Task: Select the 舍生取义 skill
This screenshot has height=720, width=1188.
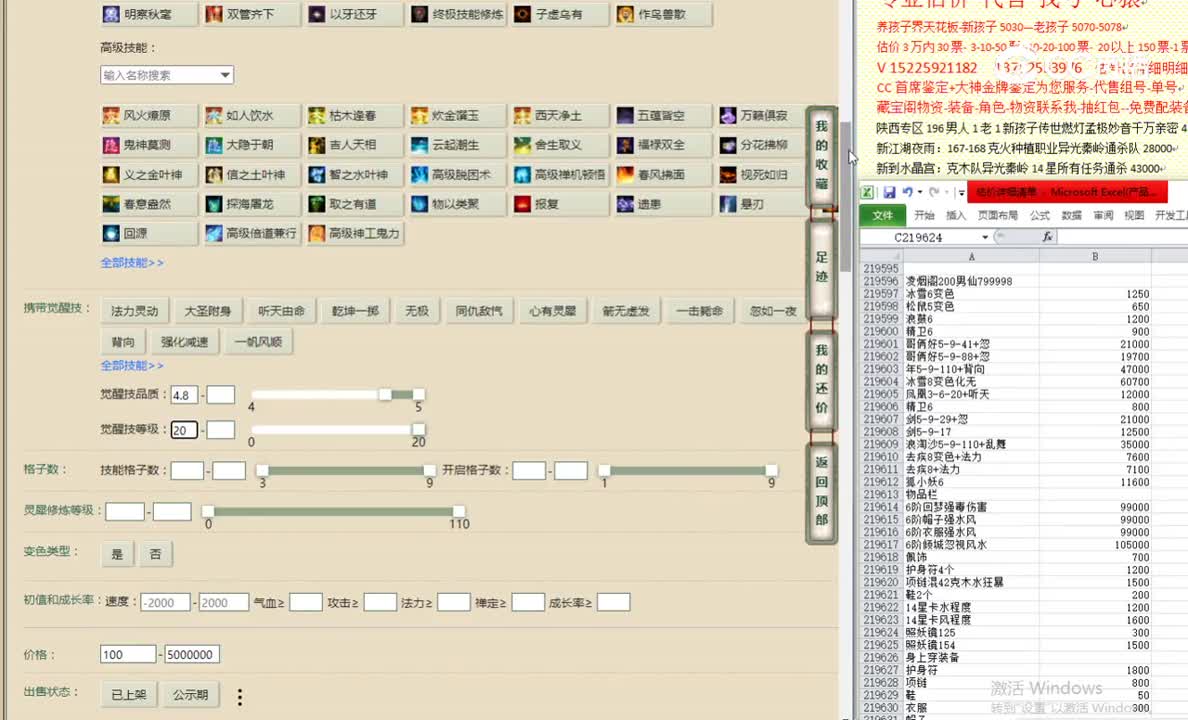Action: click(560, 145)
